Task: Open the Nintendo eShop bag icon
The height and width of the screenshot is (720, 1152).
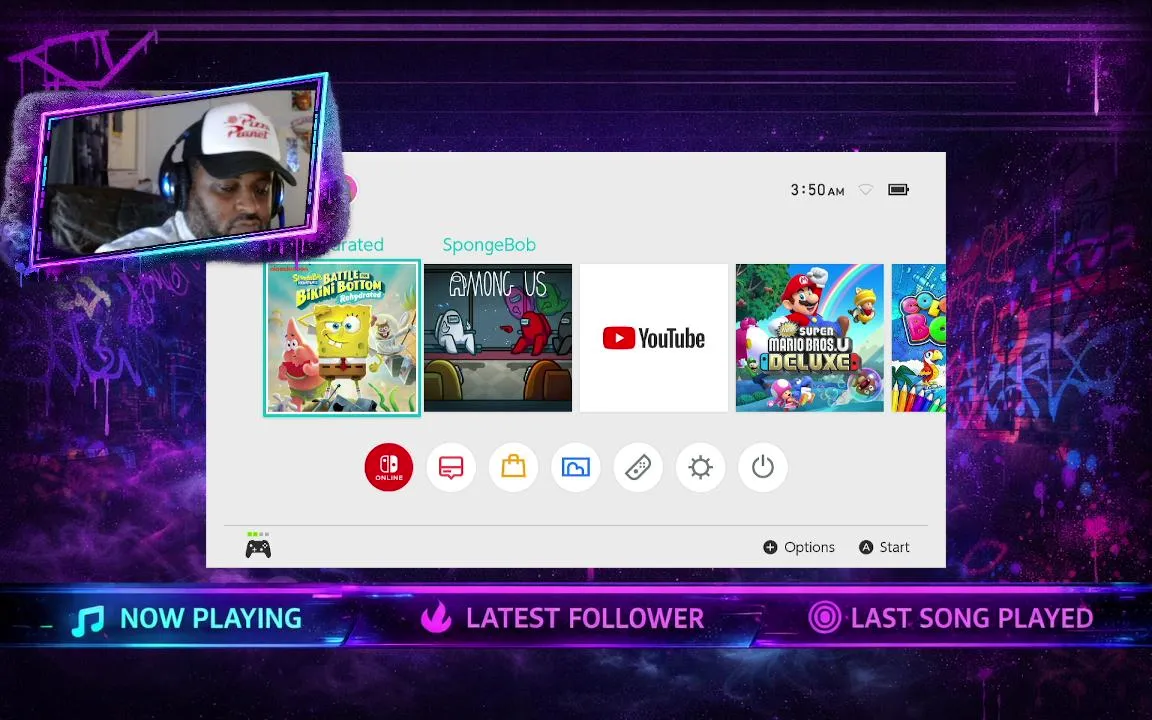Action: 514,467
